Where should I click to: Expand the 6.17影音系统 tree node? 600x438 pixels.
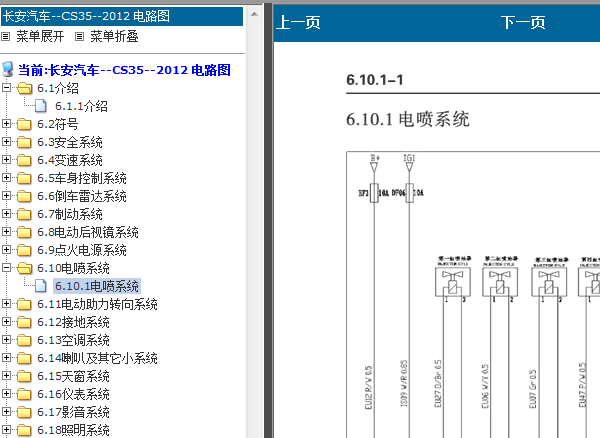click(x=6, y=411)
